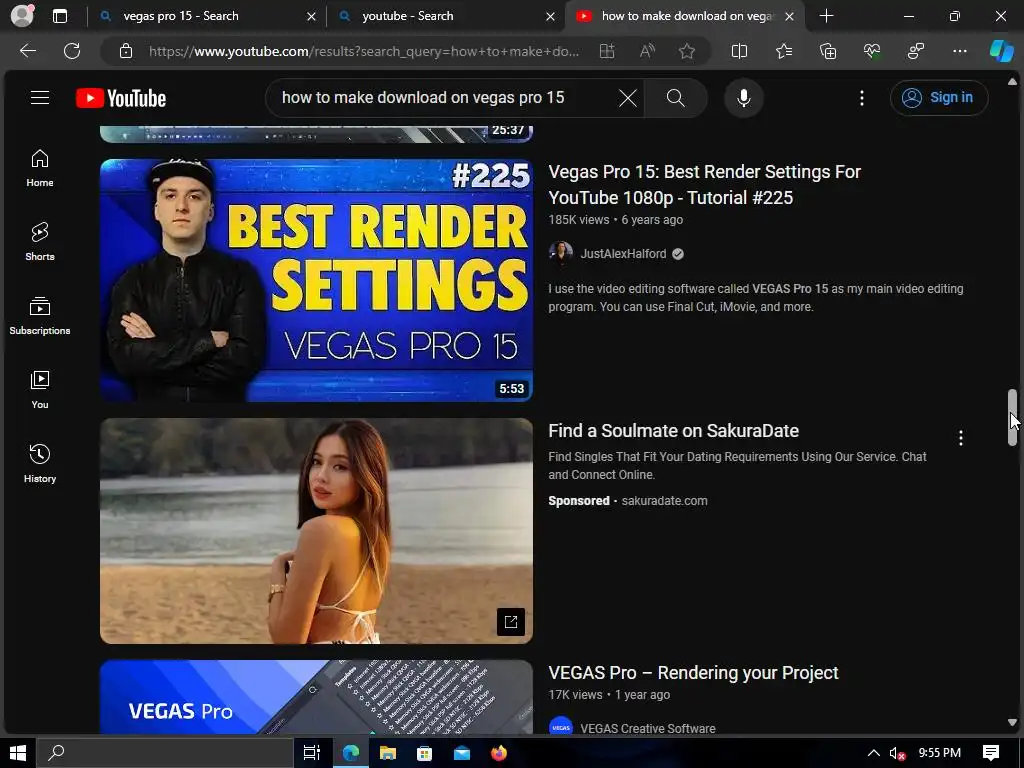Launch Firefox from taskbar
Screen dimensions: 1024x768
coord(499,753)
